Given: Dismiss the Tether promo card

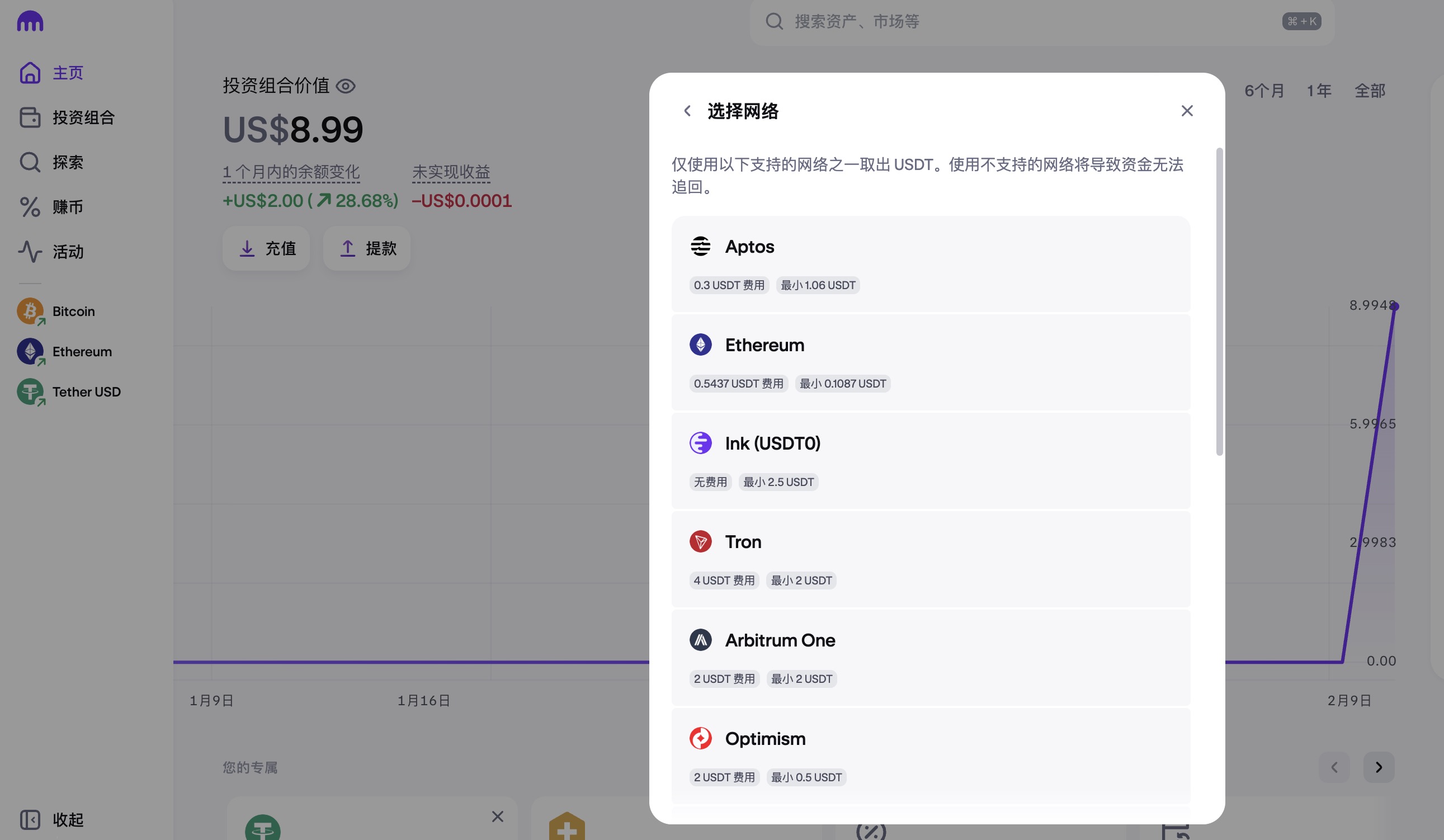Looking at the screenshot, I should tap(497, 817).
